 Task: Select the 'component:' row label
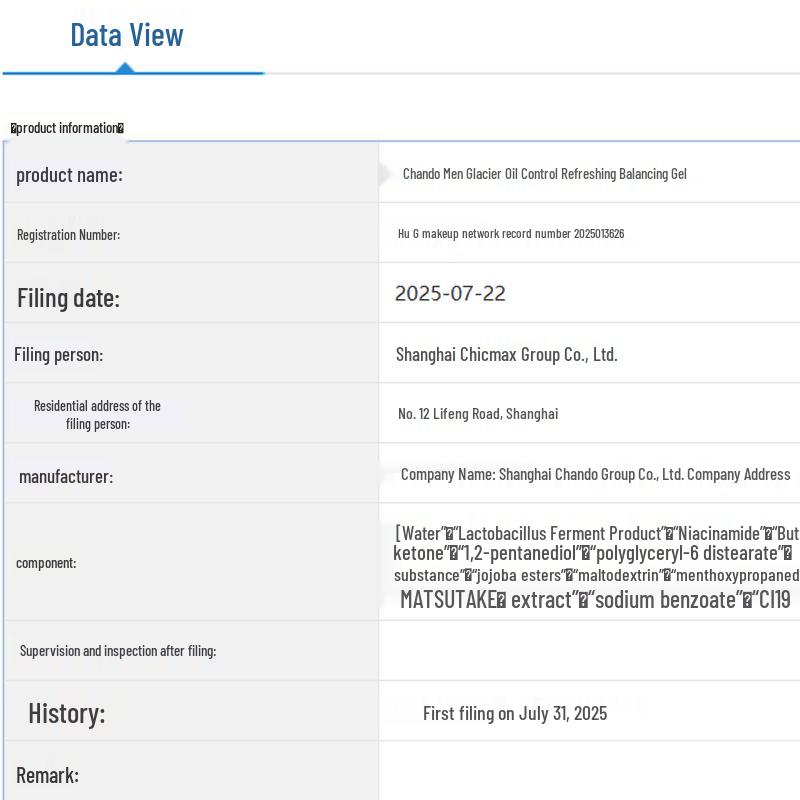pos(46,563)
